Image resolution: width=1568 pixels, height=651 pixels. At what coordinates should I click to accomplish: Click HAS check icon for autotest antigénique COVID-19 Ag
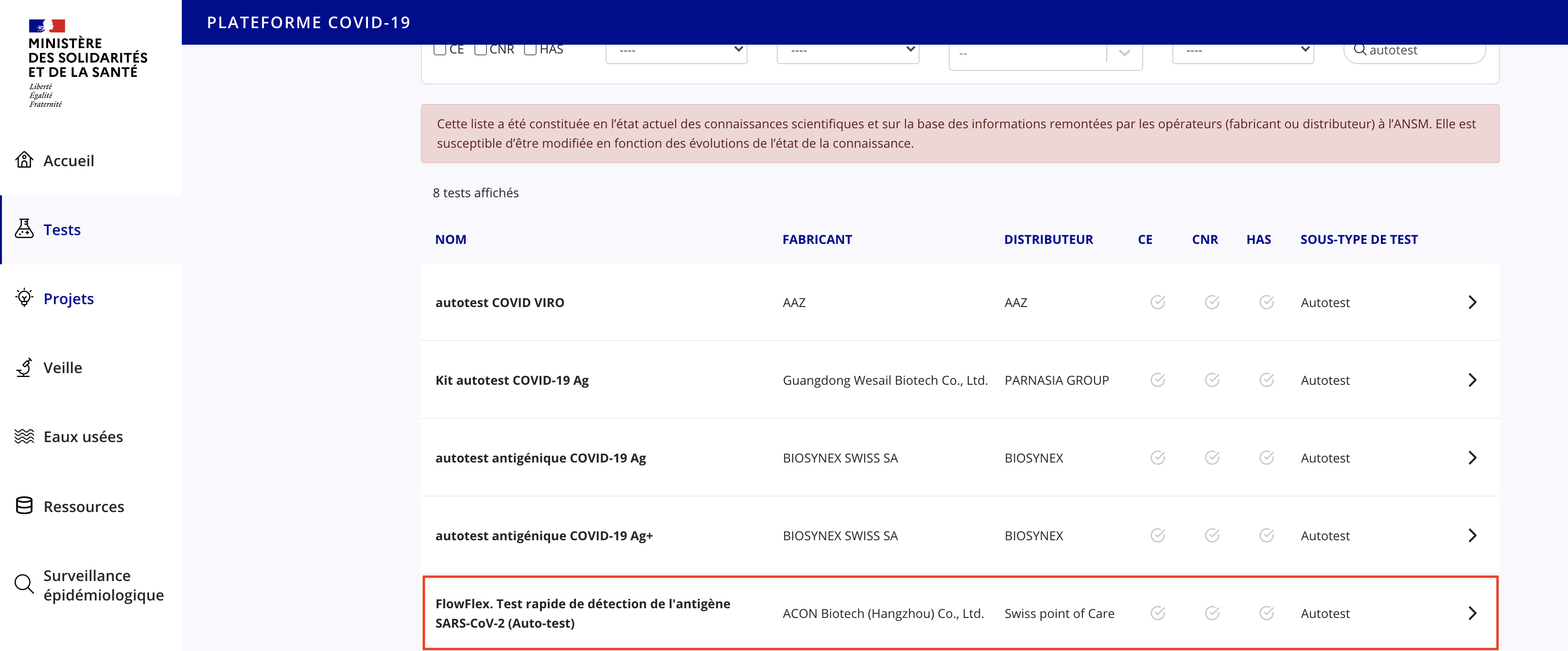1267,458
